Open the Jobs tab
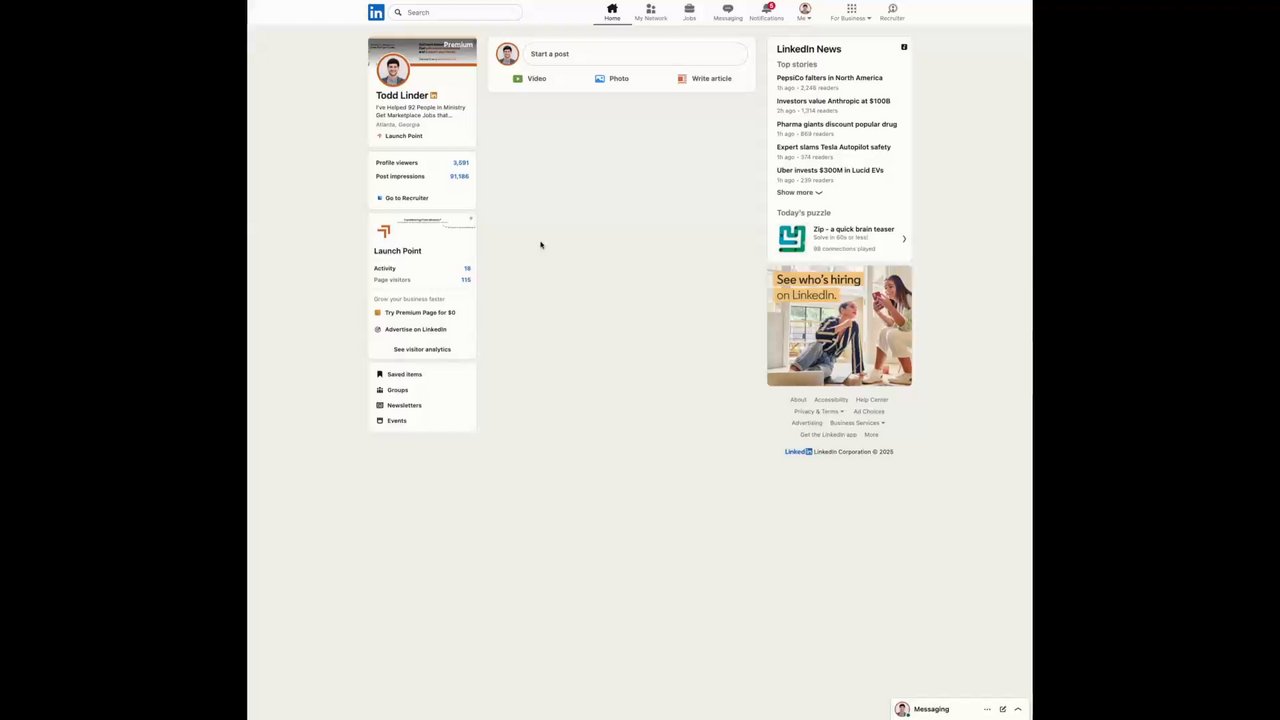The width and height of the screenshot is (1280, 720). click(689, 12)
